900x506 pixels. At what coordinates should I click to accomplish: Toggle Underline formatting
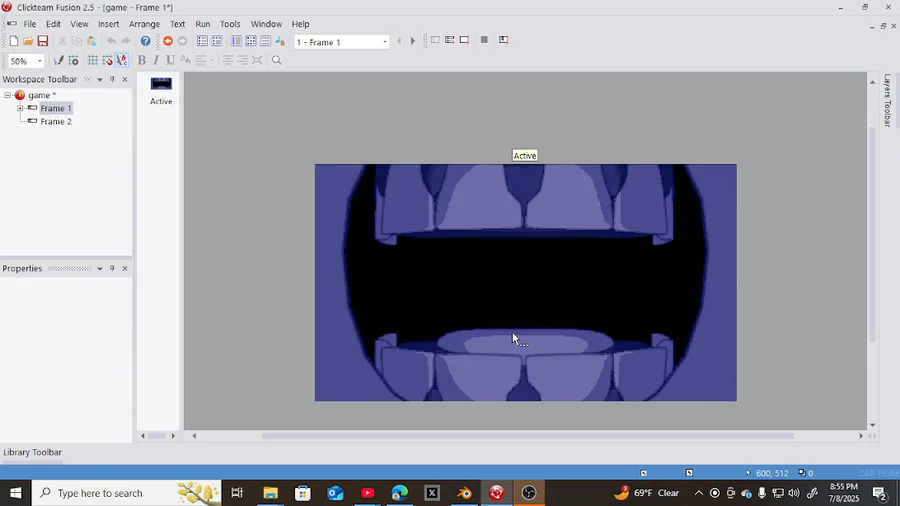170,60
